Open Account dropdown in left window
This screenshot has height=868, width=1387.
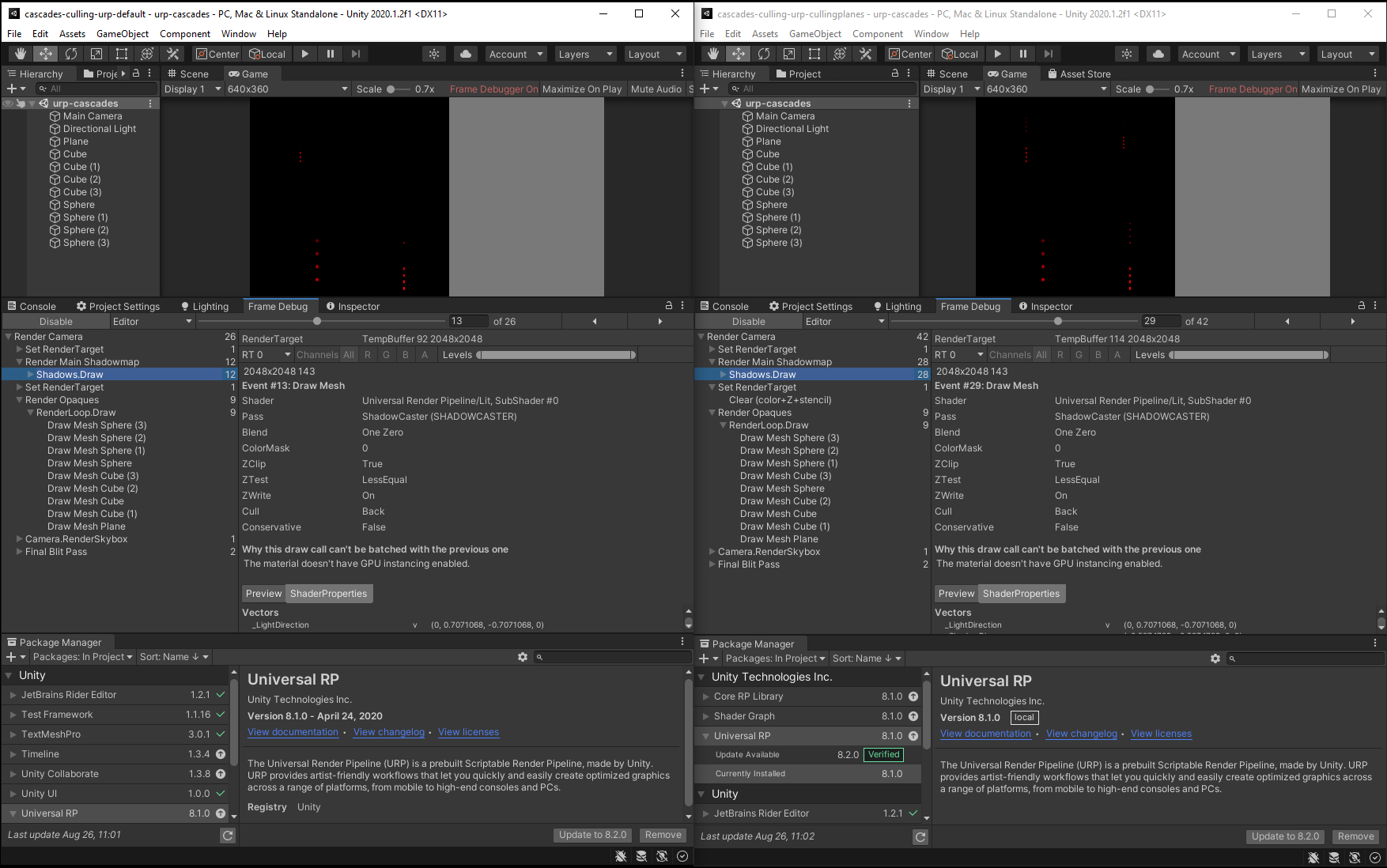pyautogui.click(x=516, y=54)
